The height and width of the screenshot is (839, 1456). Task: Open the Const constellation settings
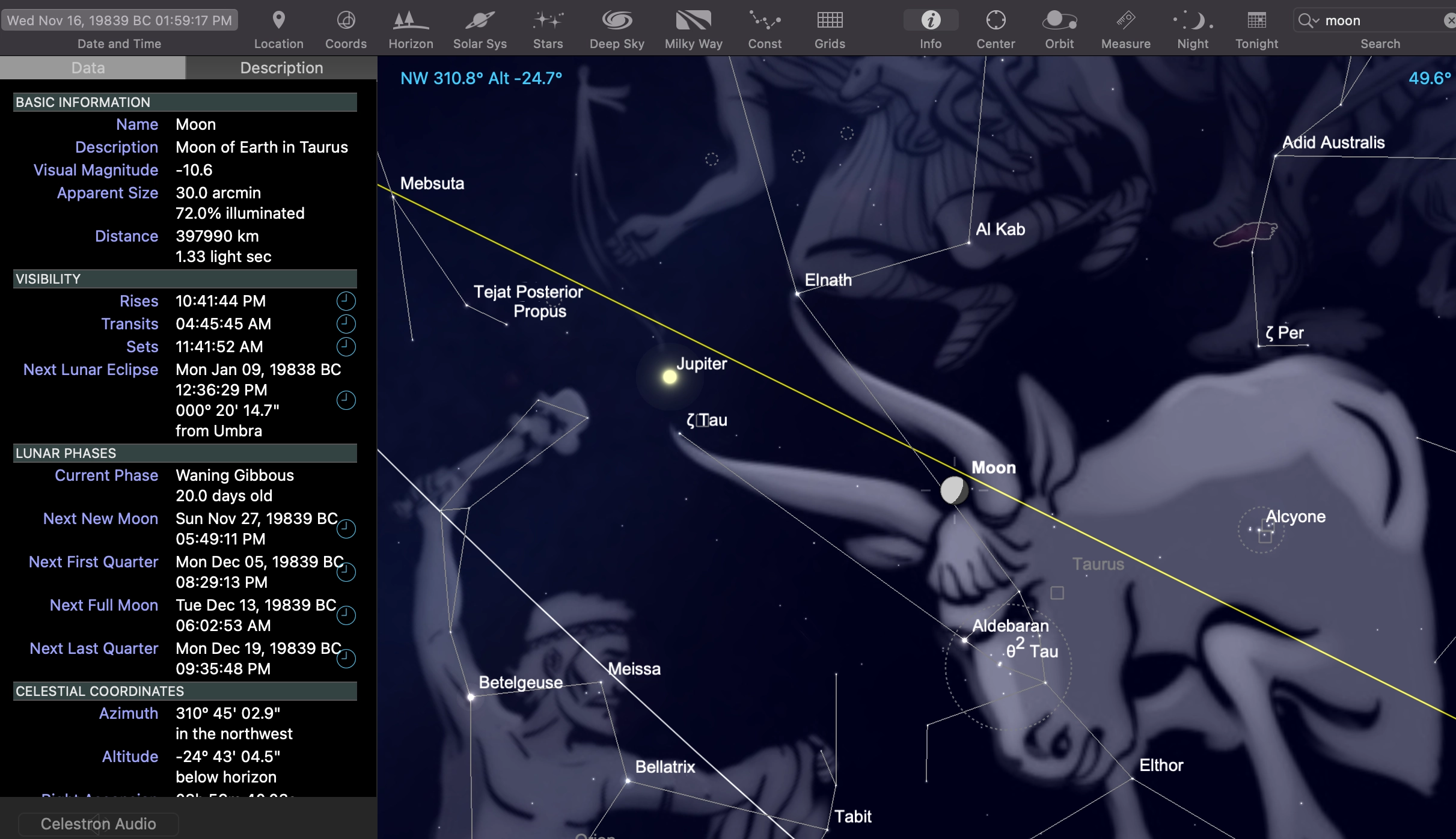pyautogui.click(x=764, y=21)
